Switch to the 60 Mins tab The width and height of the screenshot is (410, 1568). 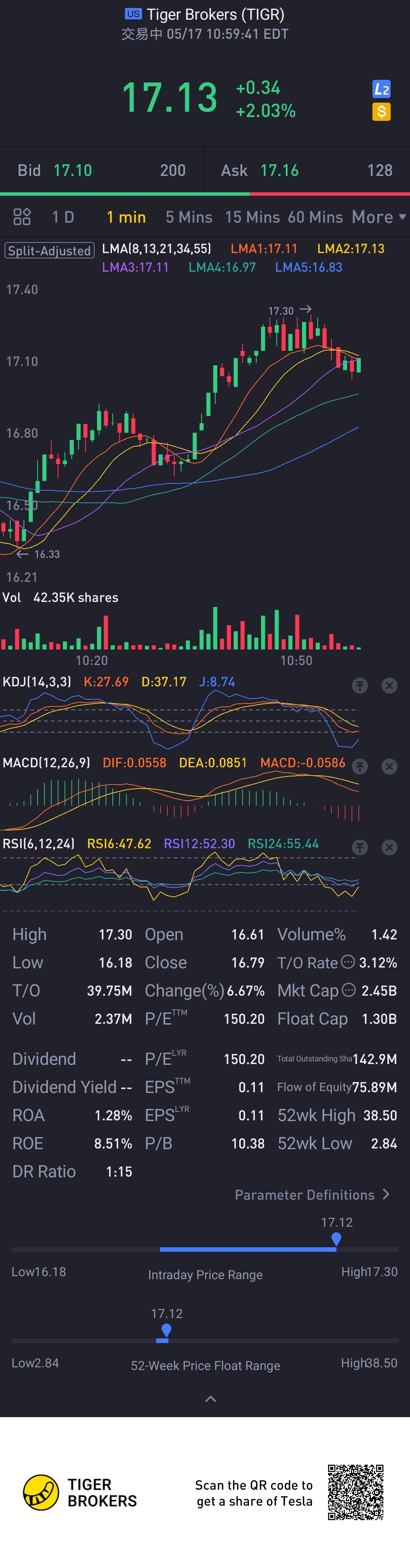315,217
